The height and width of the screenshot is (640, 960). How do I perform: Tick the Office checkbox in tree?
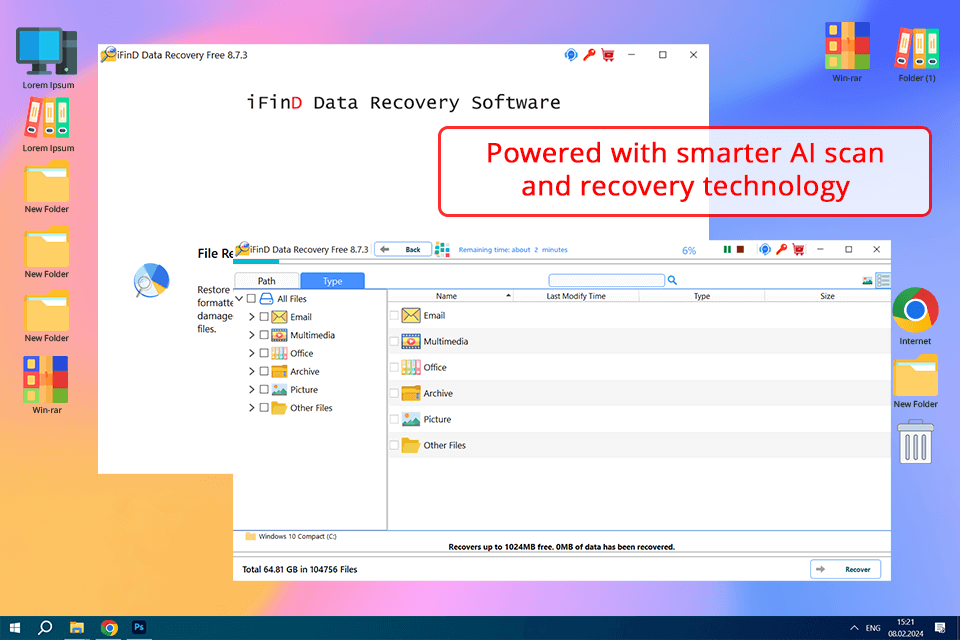pos(264,353)
